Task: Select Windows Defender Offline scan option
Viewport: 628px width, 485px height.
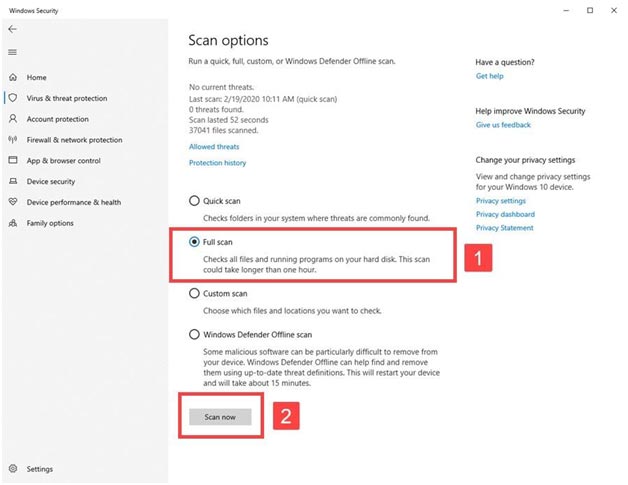Action: coord(194,334)
